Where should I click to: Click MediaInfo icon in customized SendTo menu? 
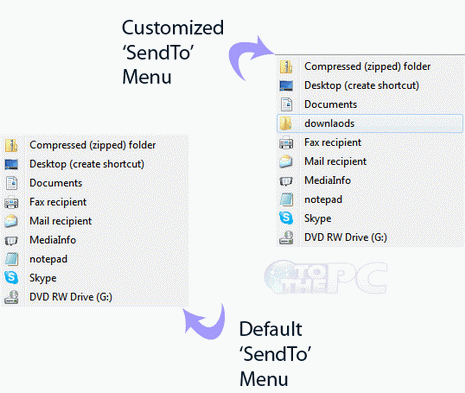coord(286,181)
